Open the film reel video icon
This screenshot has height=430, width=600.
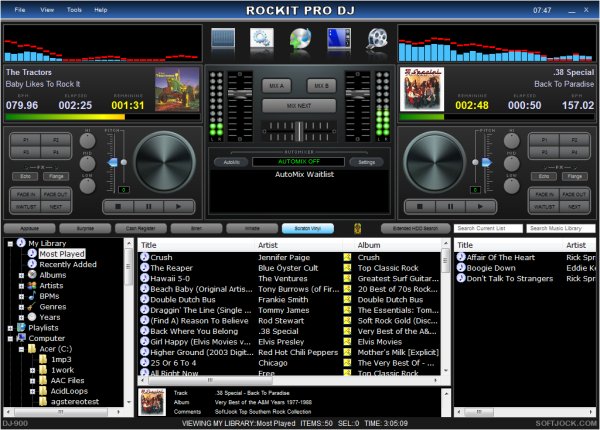(378, 39)
